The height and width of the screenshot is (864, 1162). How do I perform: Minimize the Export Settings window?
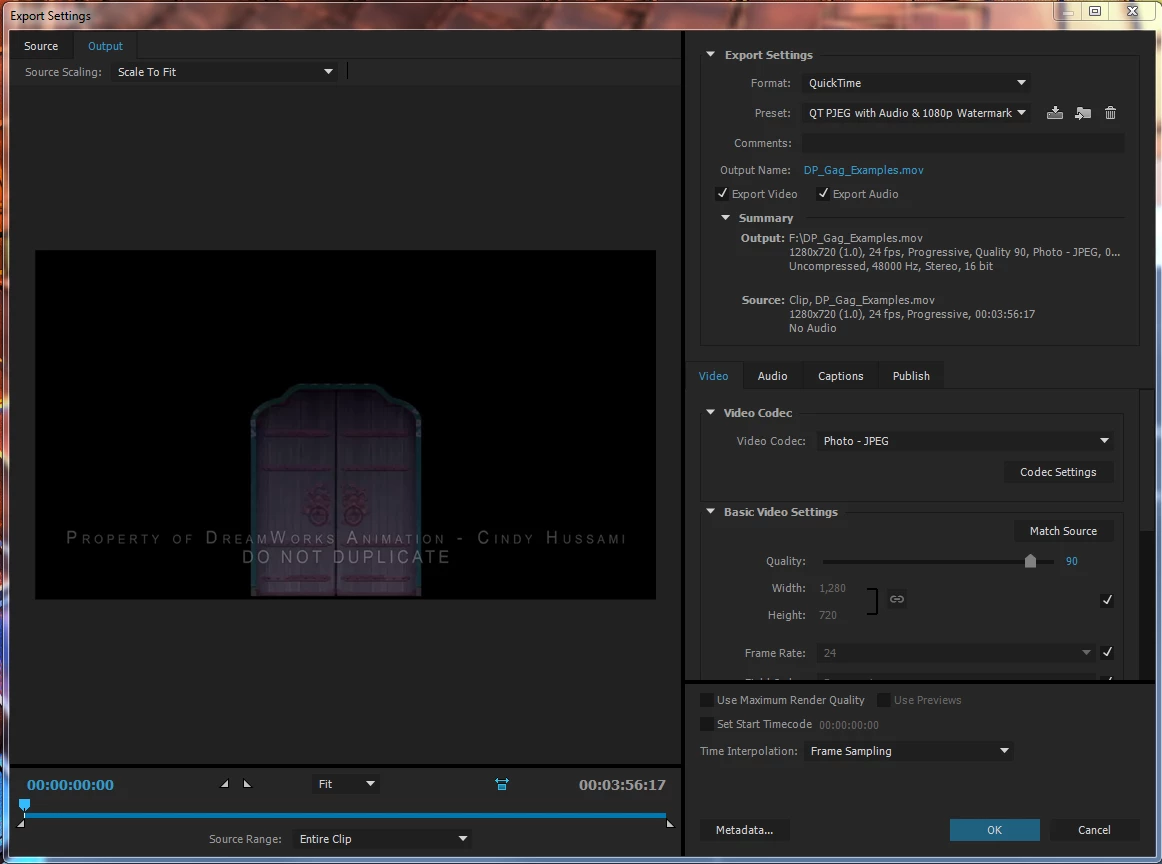(x=1067, y=10)
